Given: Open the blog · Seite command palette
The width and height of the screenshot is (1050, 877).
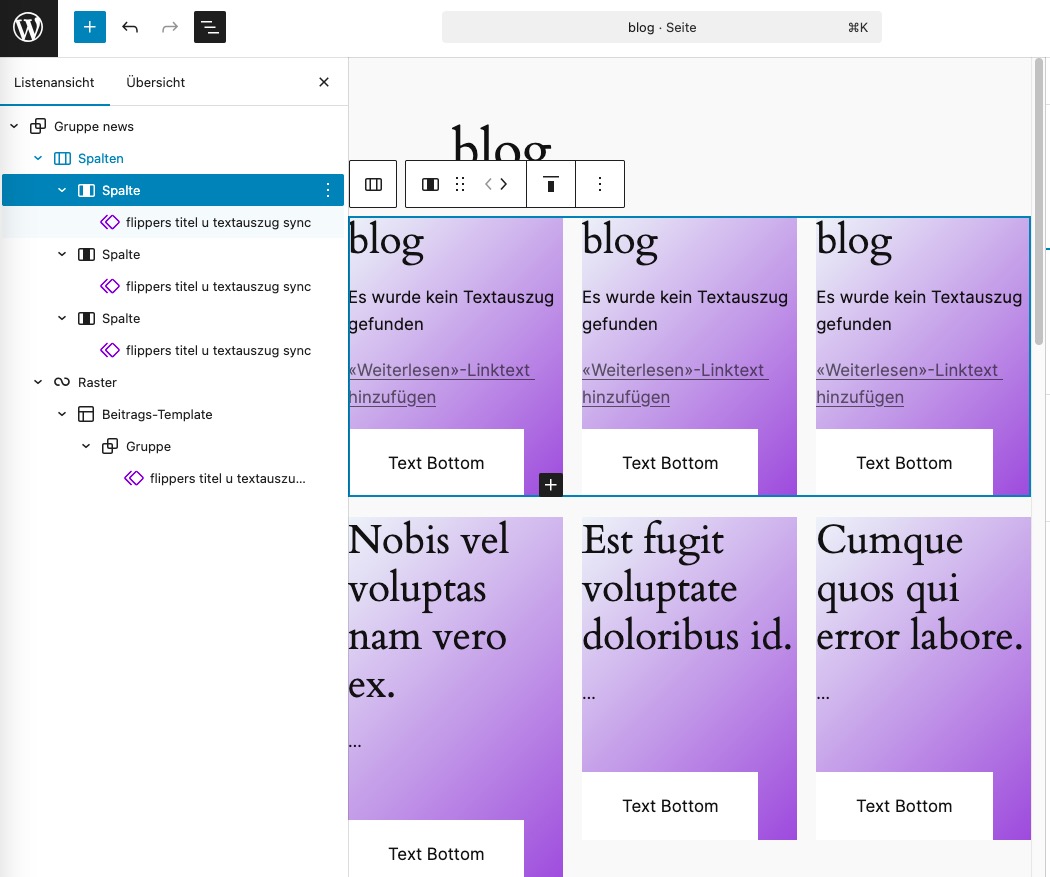Looking at the screenshot, I should [x=661, y=28].
